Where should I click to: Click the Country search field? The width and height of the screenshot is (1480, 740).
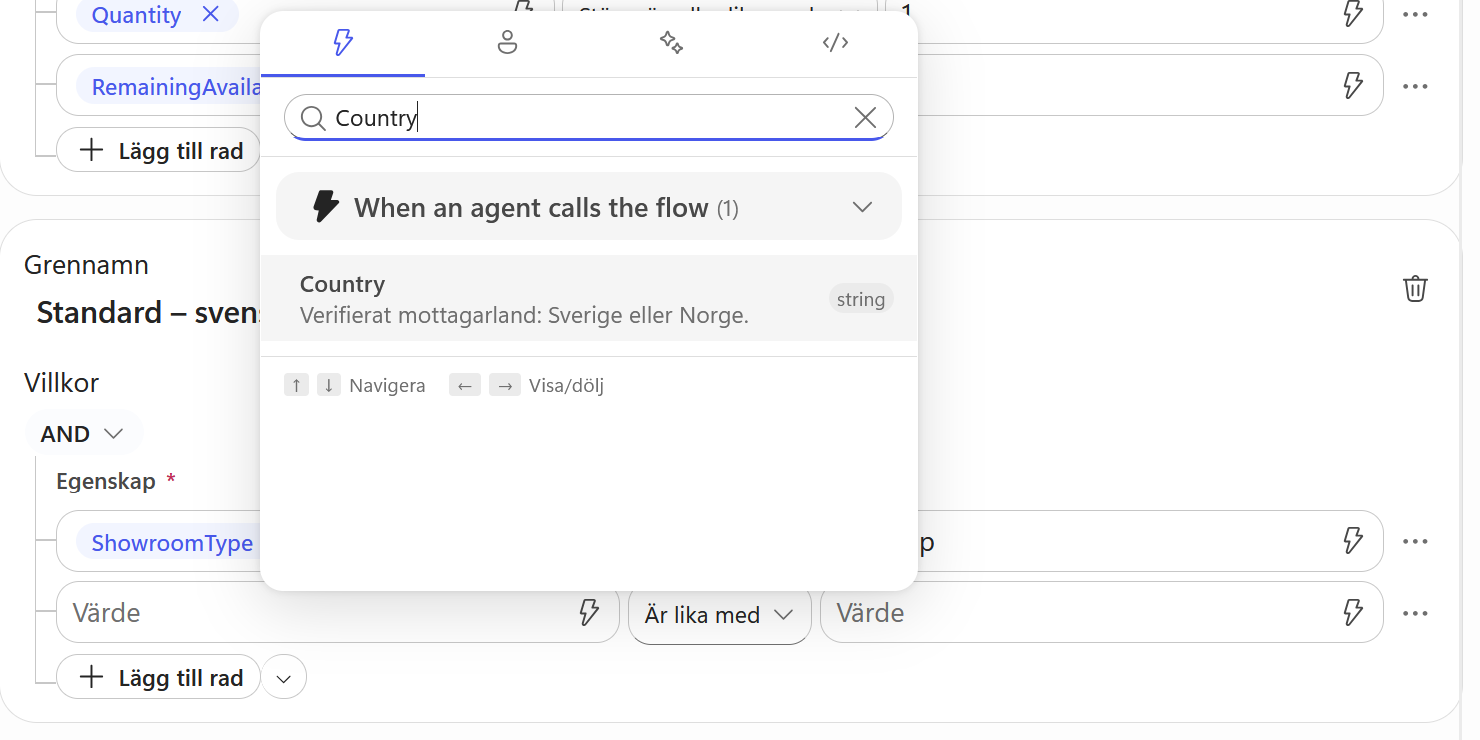[x=589, y=118]
